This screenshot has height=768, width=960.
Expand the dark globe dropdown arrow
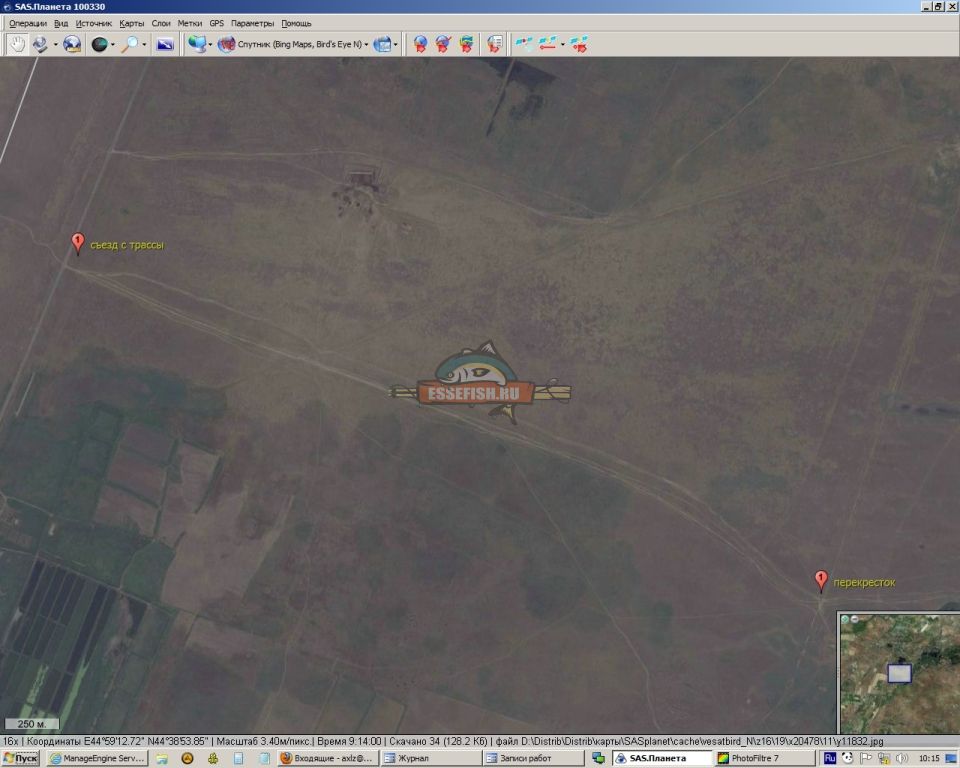[113, 44]
